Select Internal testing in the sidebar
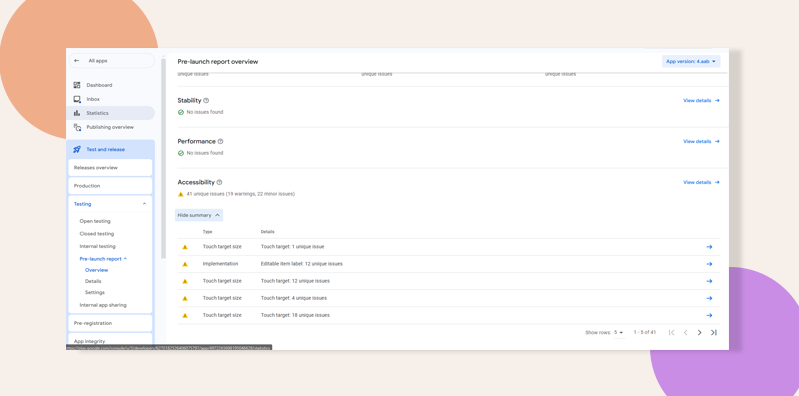 (97, 247)
